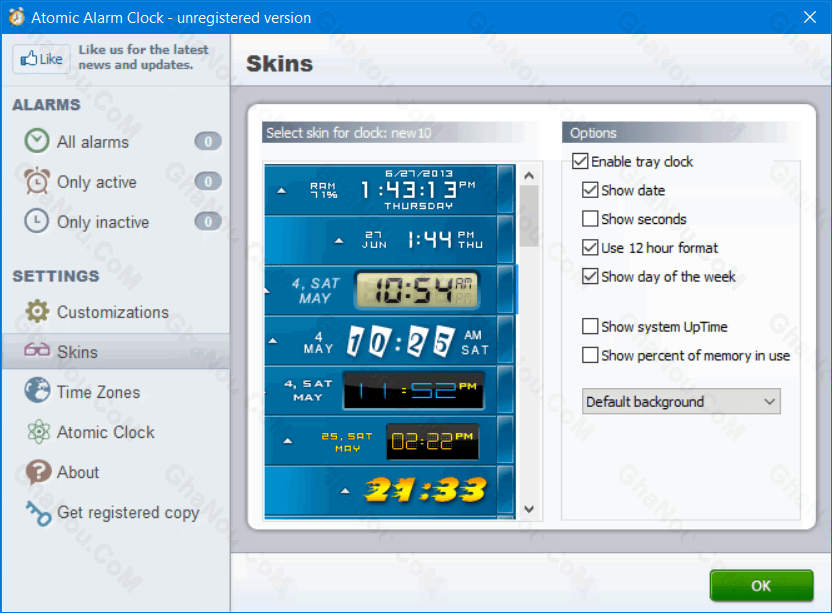Click the Only active count badge
The image size is (832, 613).
click(x=208, y=182)
